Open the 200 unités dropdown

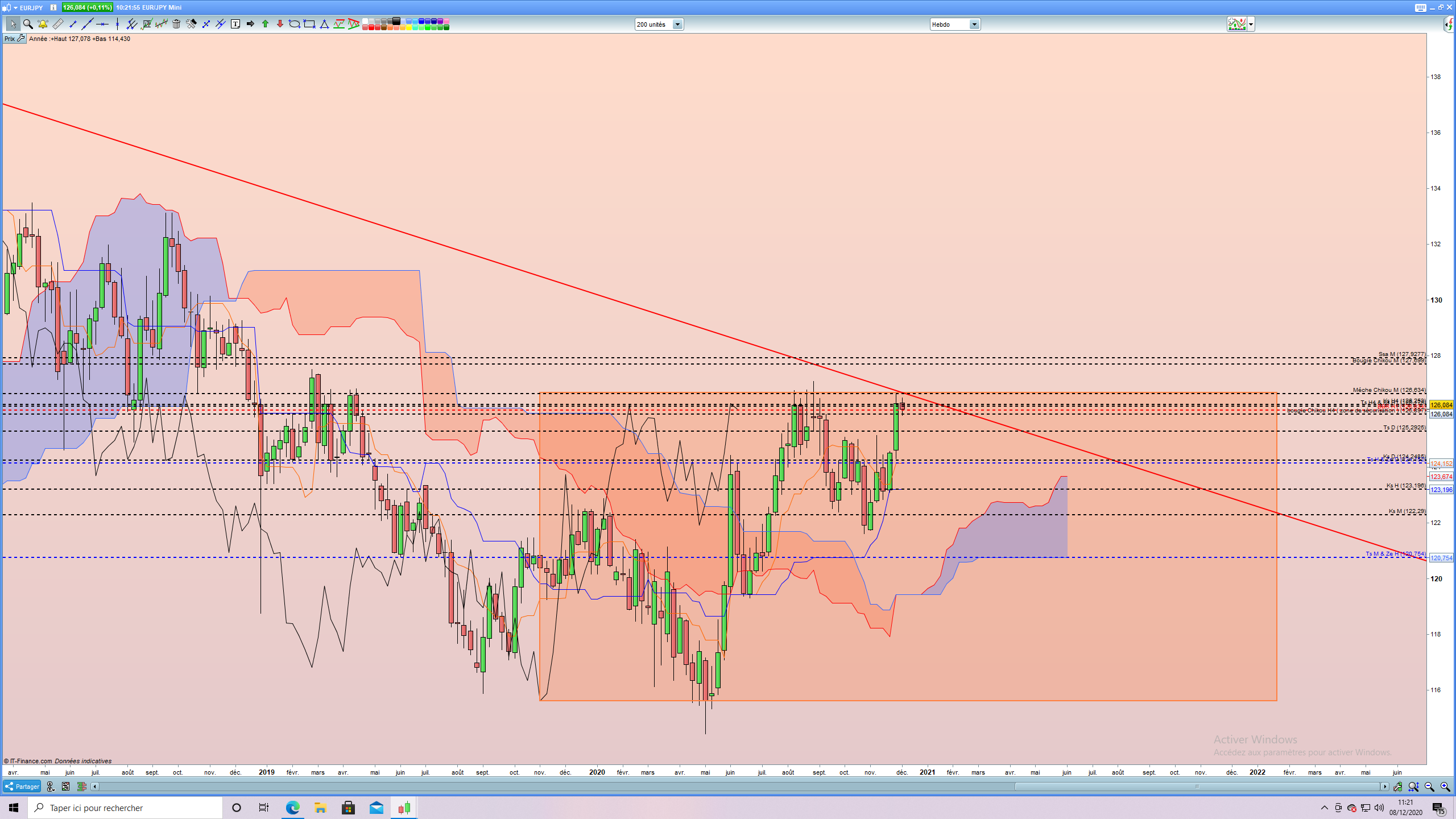(677, 24)
